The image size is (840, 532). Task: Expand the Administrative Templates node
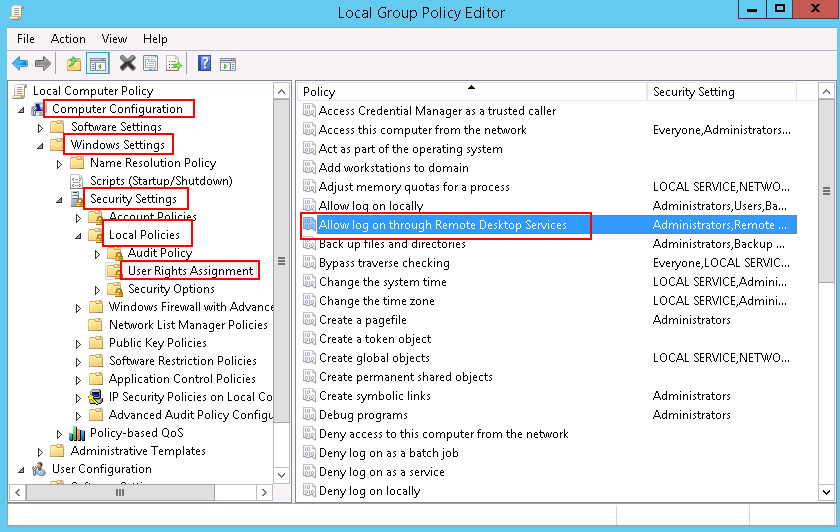(x=40, y=452)
